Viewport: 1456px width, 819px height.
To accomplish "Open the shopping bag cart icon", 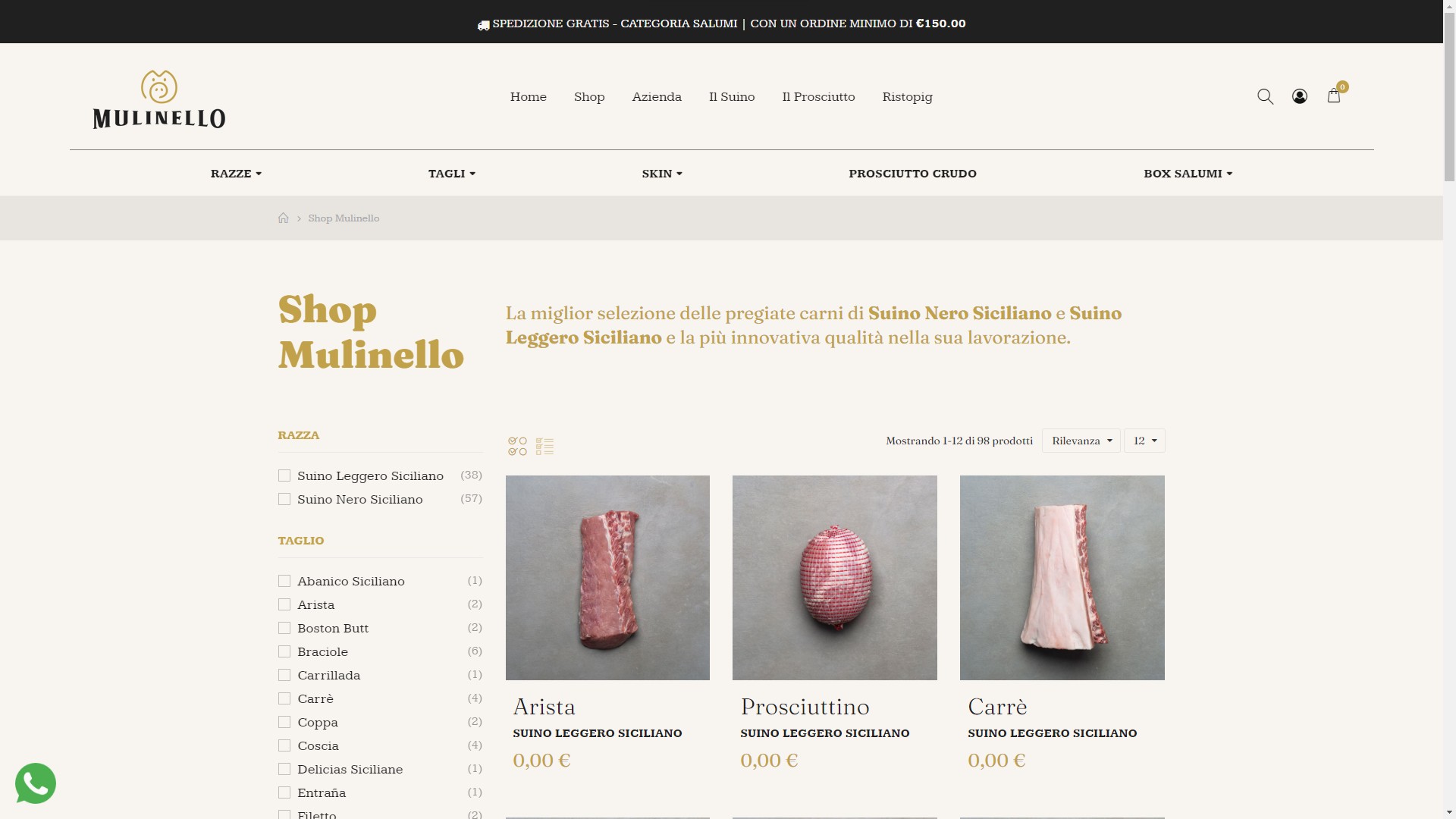I will pos(1334,96).
